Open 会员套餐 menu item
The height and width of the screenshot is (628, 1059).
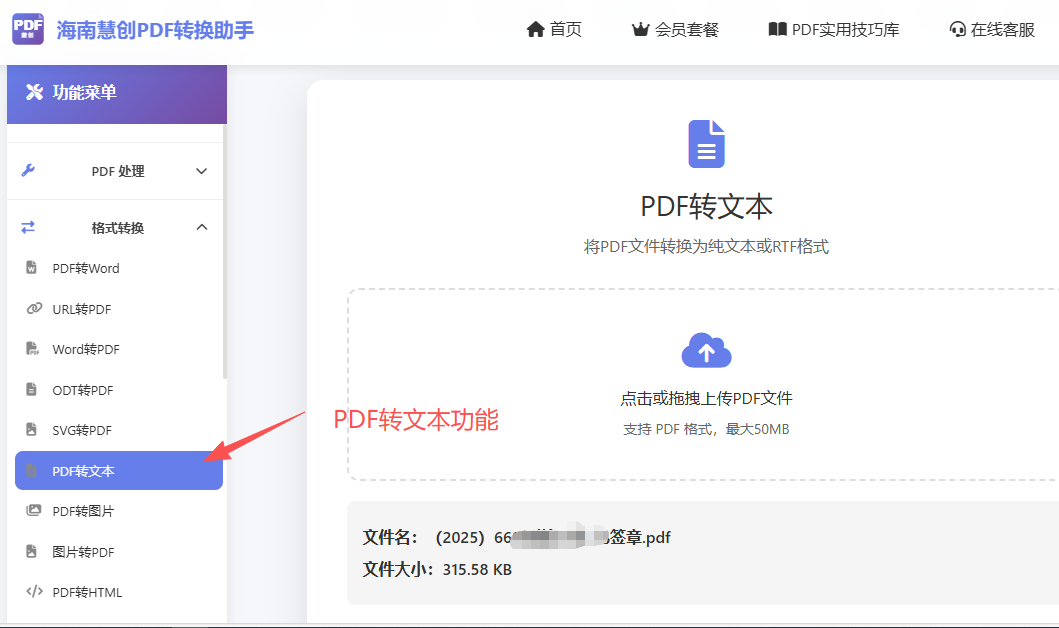pos(687,30)
